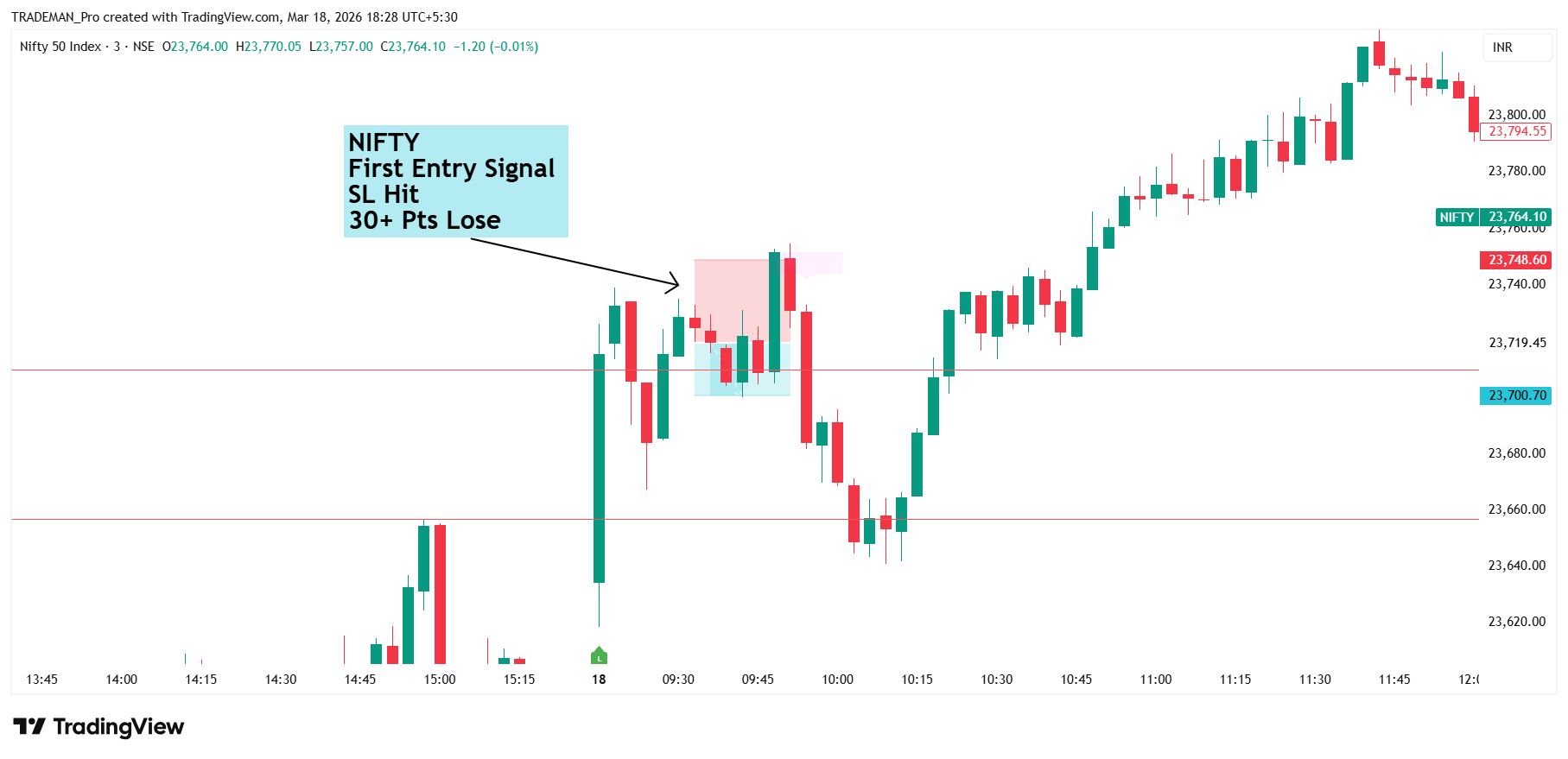Open the TradingView wordmark link
The width and height of the screenshot is (1568, 759).
[118, 727]
